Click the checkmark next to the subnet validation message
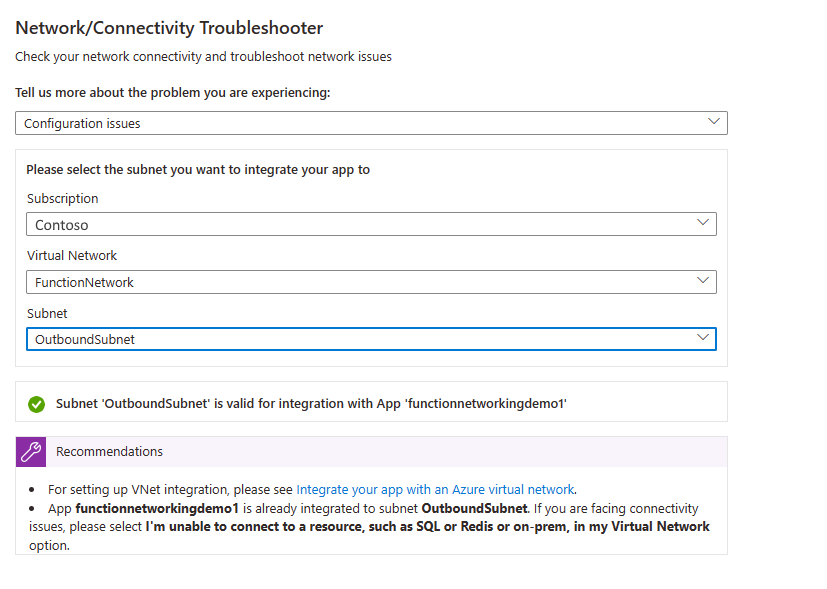Screen dimensions: 827x589 tap(37, 404)
